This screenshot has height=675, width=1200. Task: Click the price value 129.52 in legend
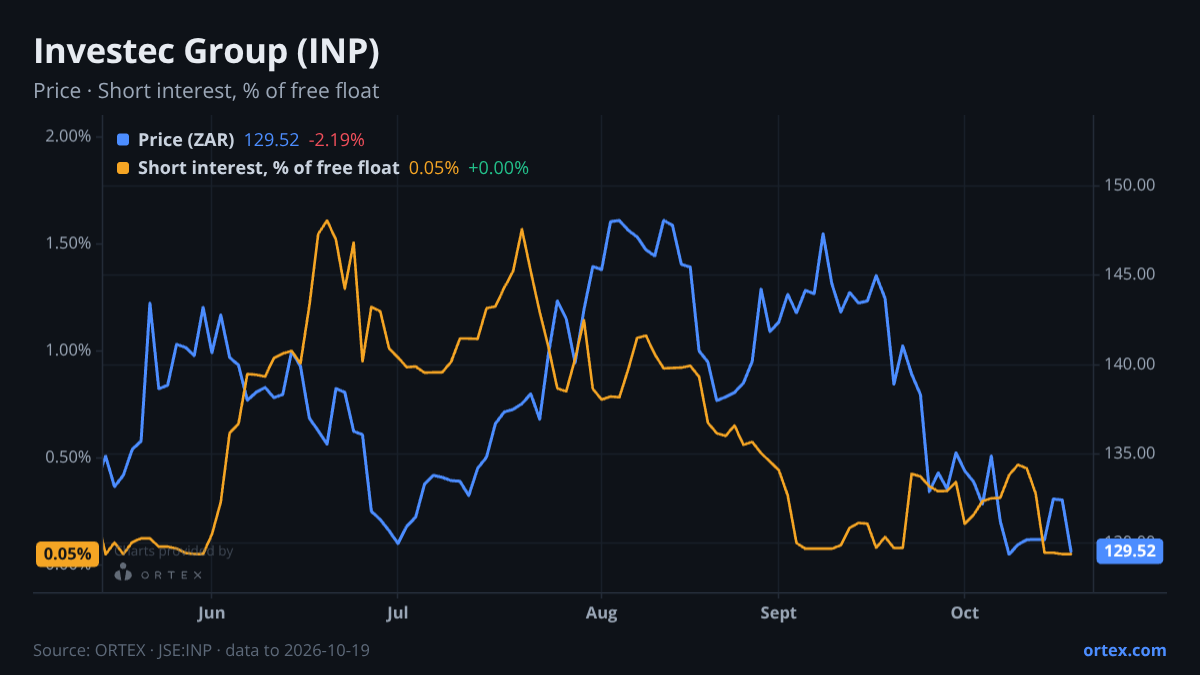[271, 140]
